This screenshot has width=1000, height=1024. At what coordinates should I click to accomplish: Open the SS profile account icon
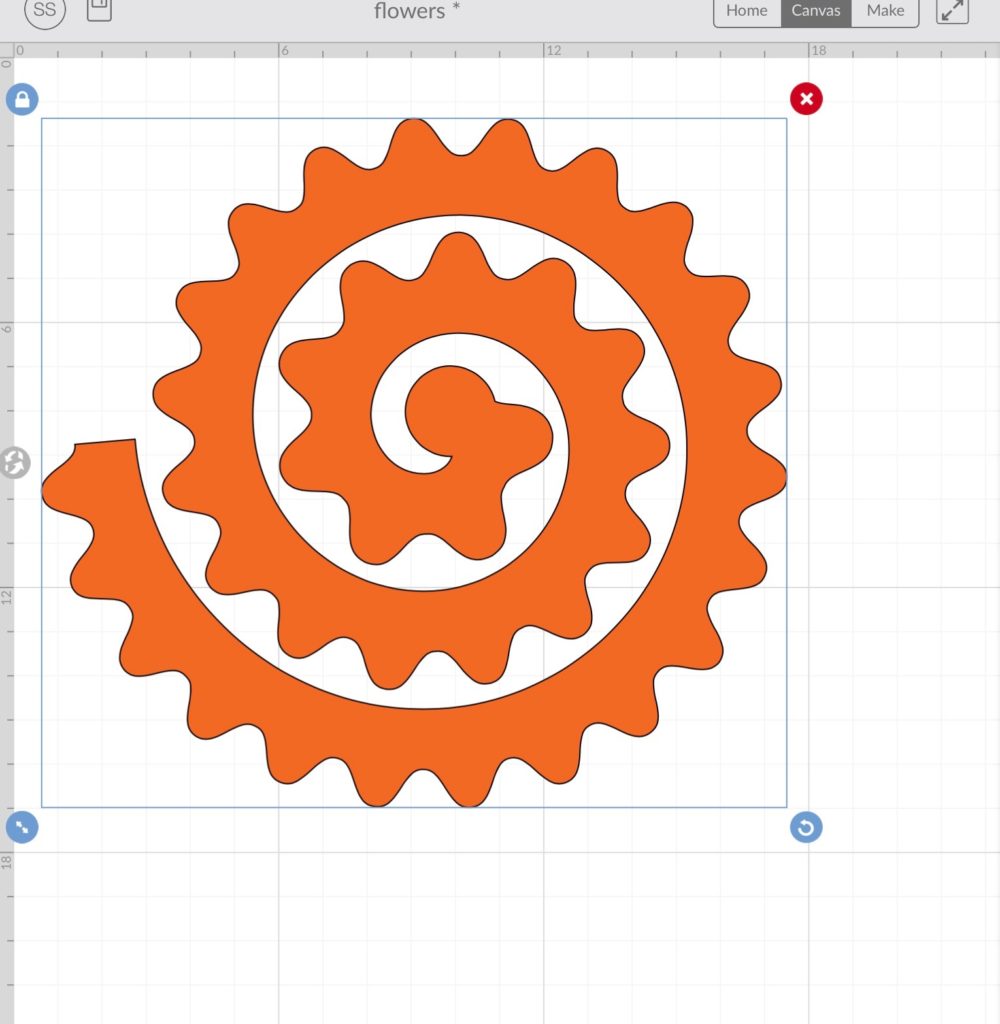tap(44, 10)
